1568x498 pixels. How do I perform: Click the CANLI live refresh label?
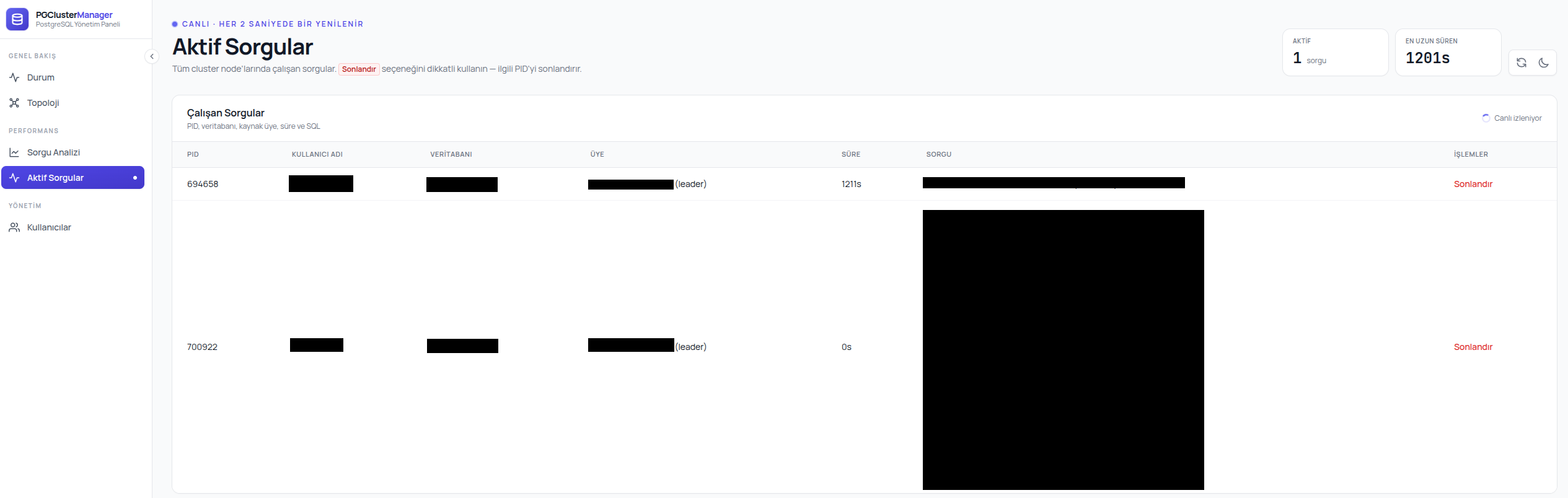[268, 24]
